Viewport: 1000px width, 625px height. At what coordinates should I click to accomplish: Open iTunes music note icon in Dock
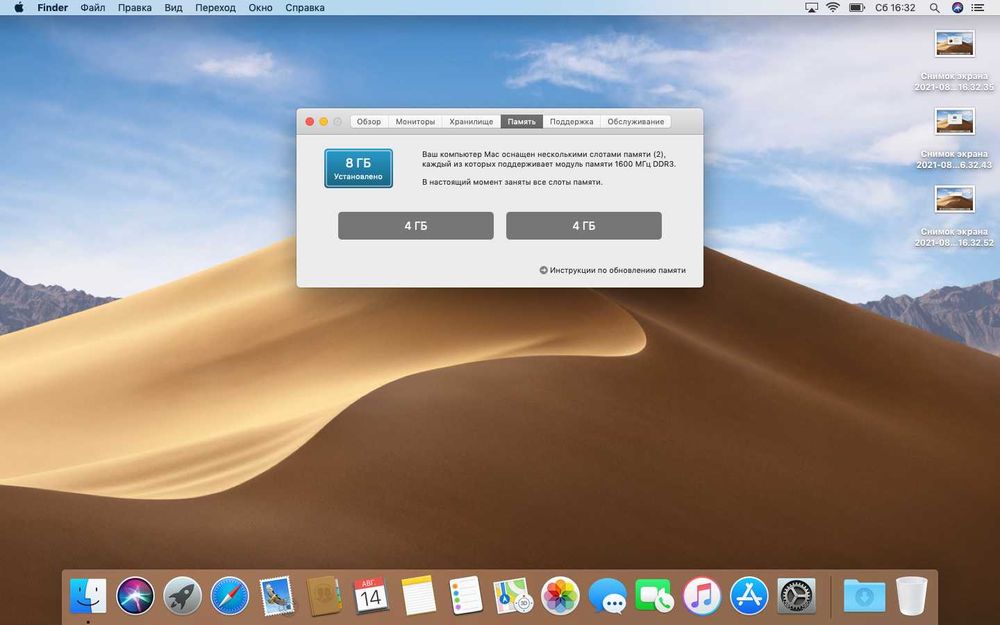[702, 596]
